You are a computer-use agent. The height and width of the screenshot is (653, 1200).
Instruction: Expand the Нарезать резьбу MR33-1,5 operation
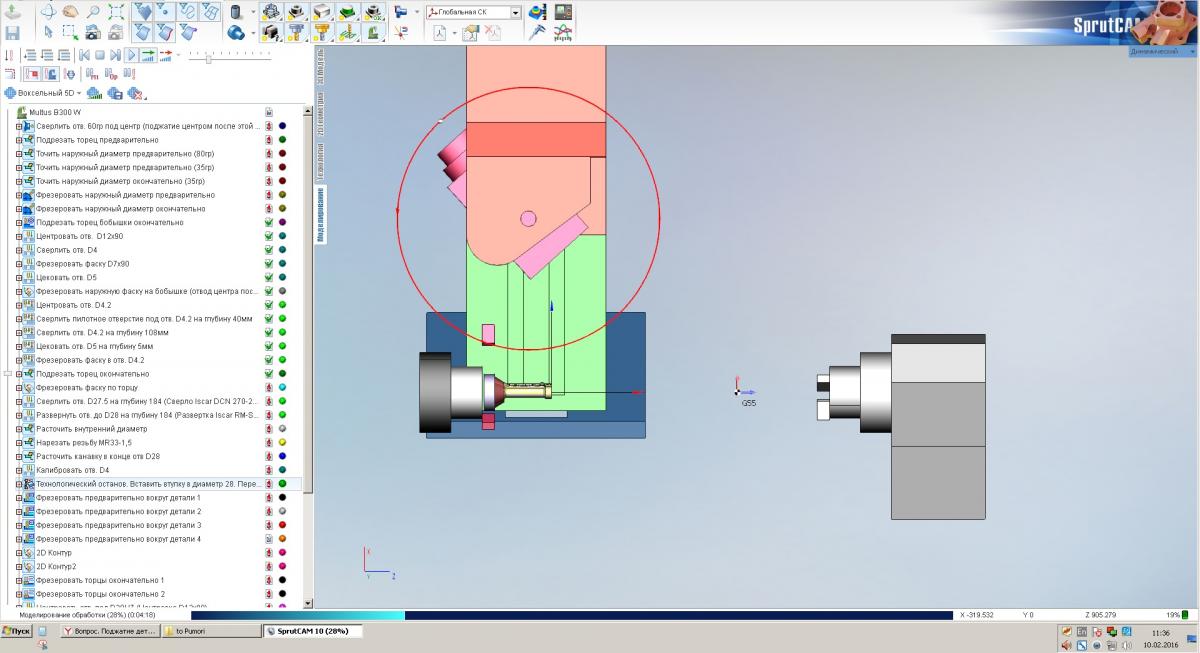pos(18,442)
